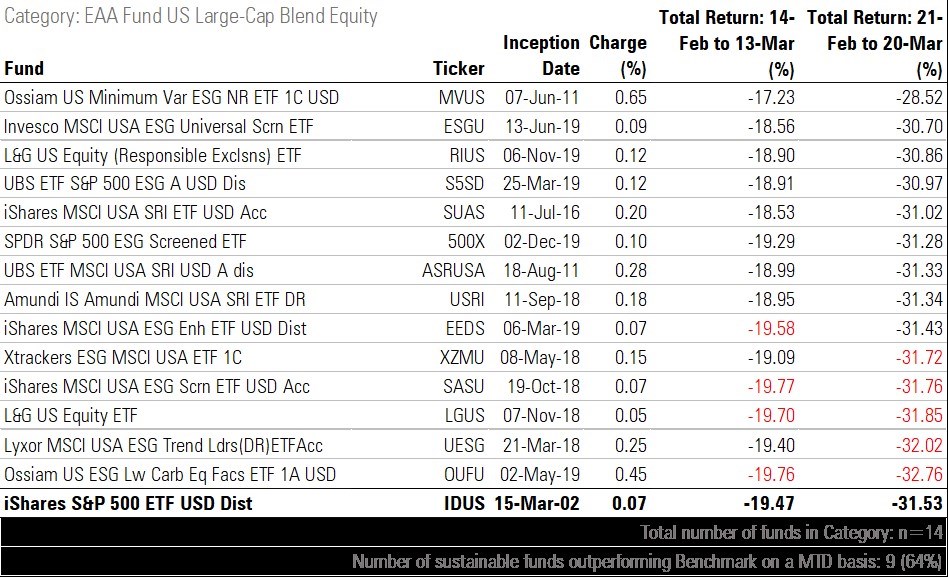Image resolution: width=948 pixels, height=577 pixels.
Task: Select the Xtrackers ESG MSCI USA ETF 1C
Action: pyautogui.click(x=123, y=358)
